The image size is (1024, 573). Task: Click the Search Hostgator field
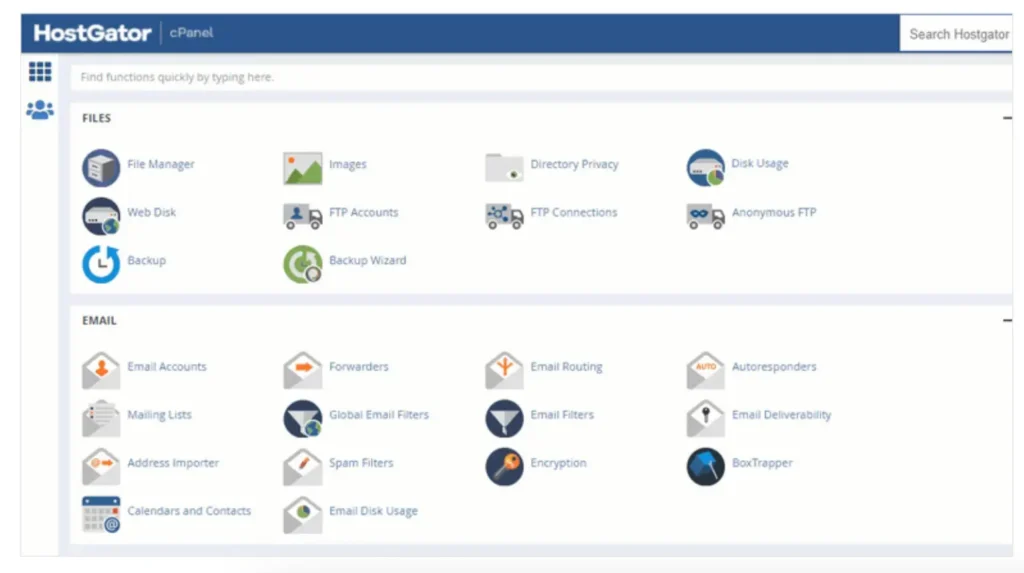point(956,34)
